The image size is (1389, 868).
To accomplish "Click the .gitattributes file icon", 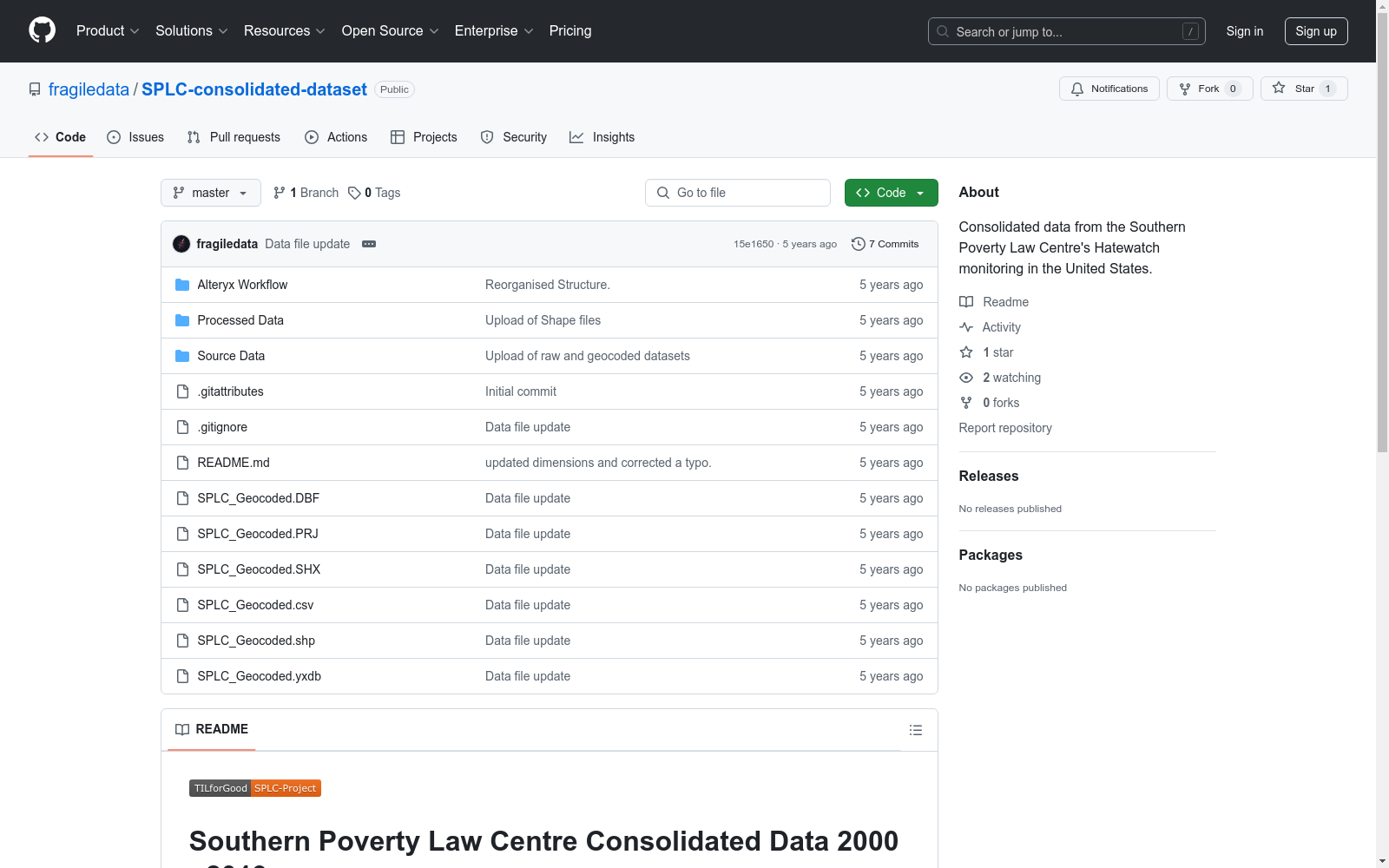I will click(182, 391).
